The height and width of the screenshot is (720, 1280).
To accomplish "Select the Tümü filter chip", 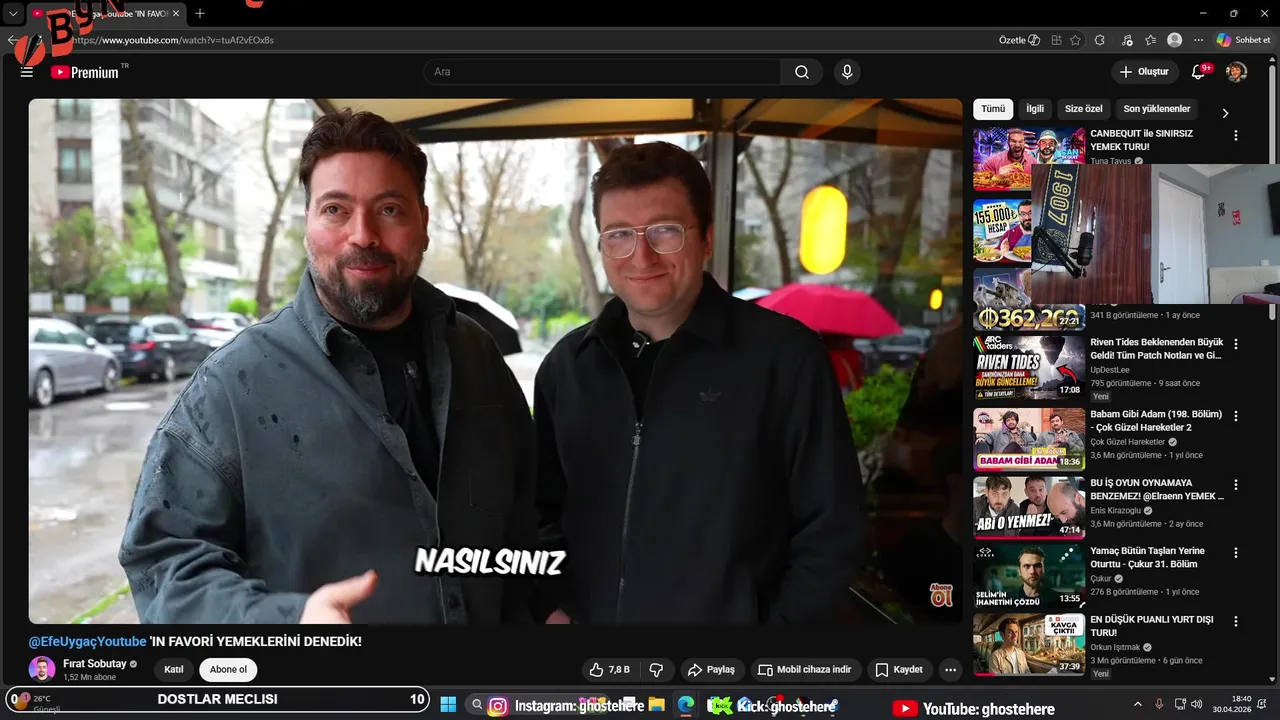I will pos(993,109).
